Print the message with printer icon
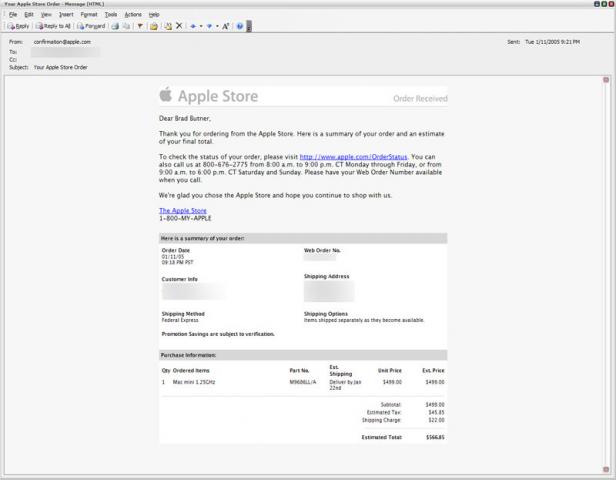The width and height of the screenshot is (616, 480). click(115, 26)
